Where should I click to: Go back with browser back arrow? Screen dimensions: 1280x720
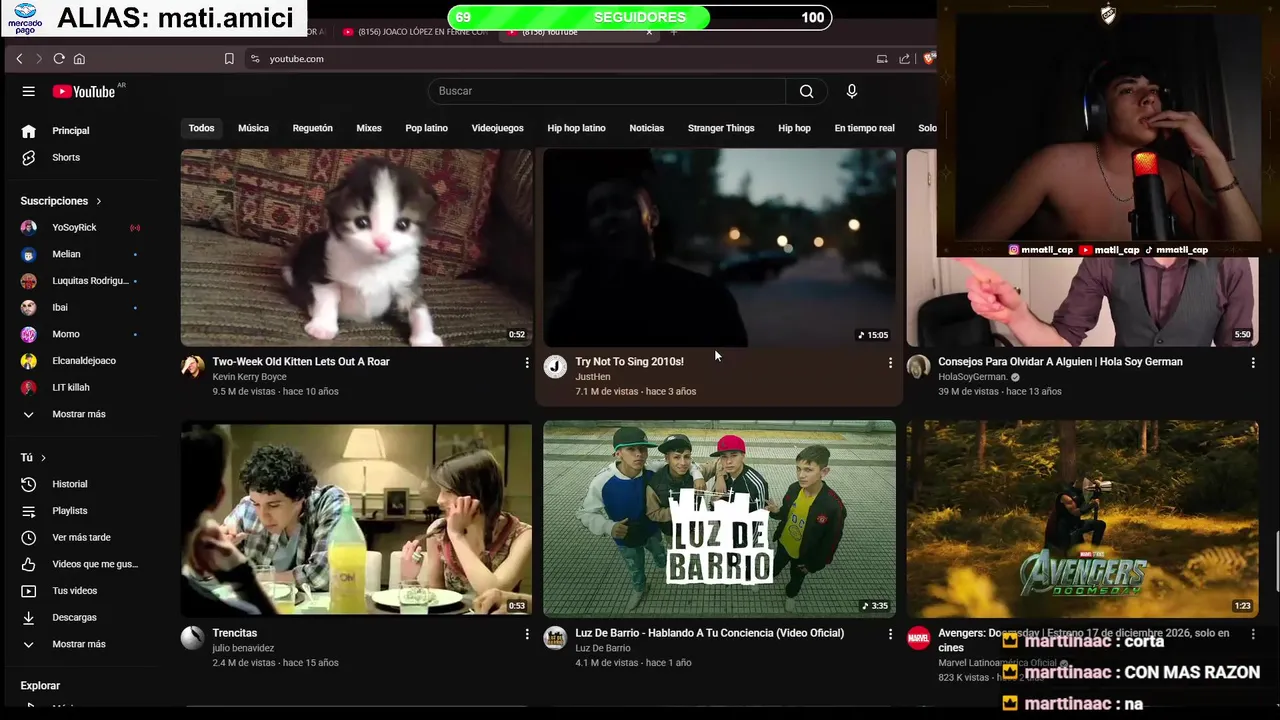click(19, 59)
